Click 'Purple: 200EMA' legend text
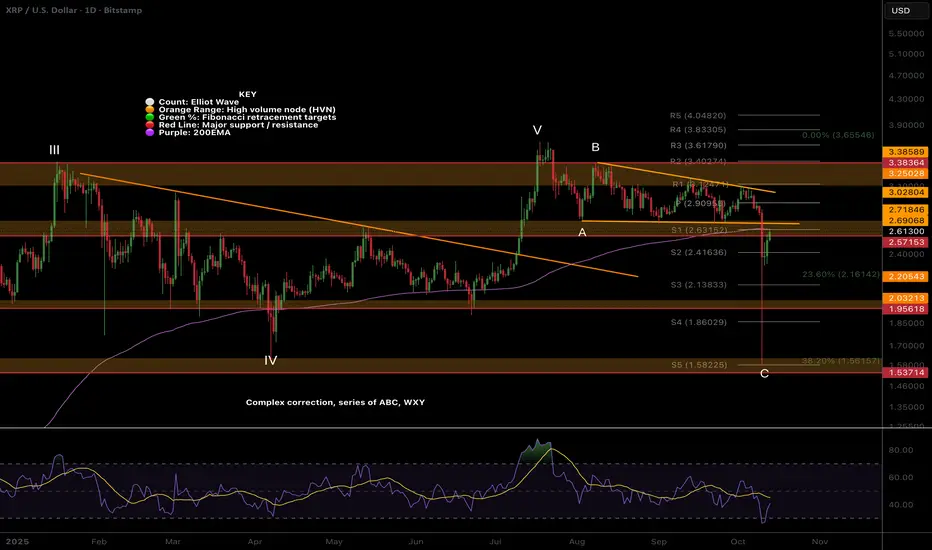Image resolution: width=932 pixels, height=550 pixels. tap(194, 133)
